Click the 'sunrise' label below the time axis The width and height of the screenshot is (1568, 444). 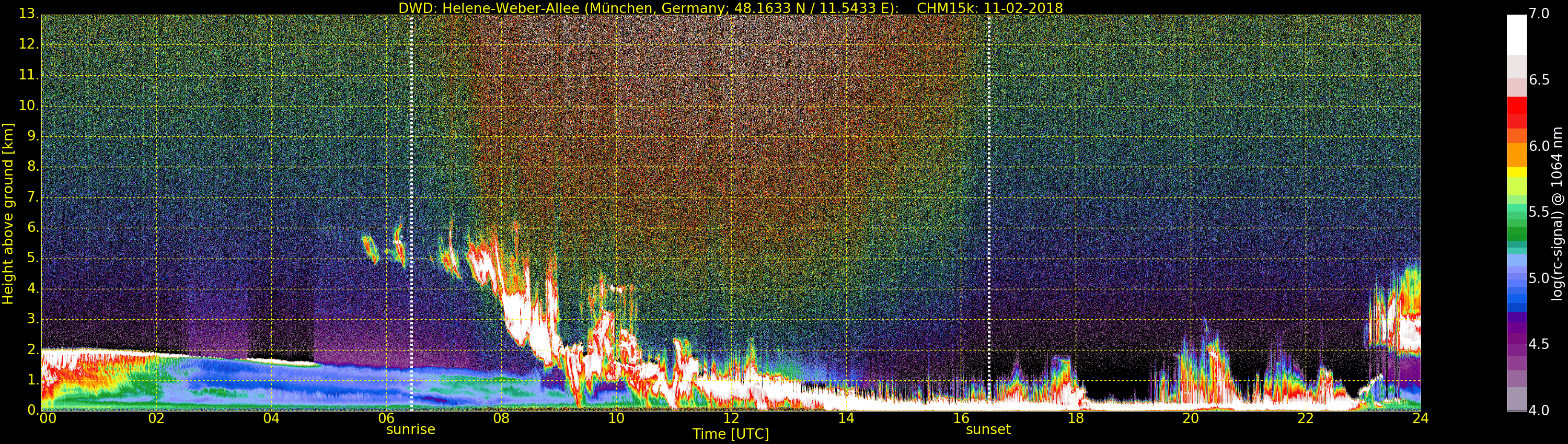click(411, 429)
